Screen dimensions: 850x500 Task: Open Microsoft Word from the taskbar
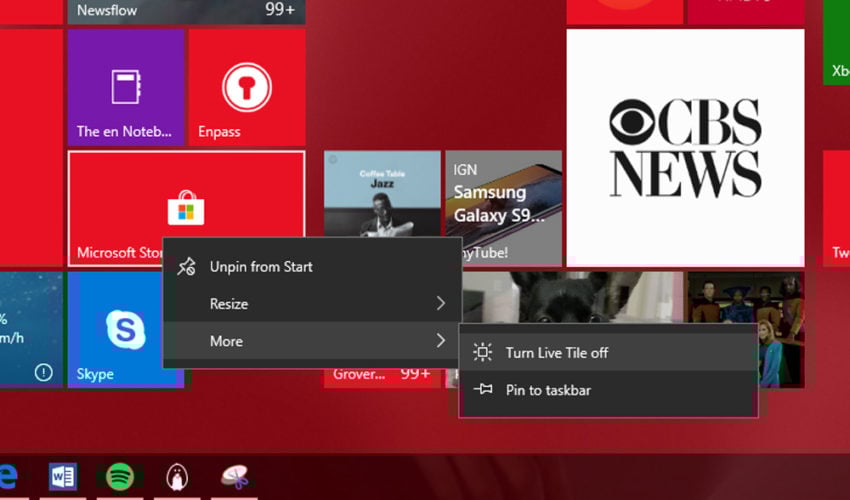(x=63, y=477)
